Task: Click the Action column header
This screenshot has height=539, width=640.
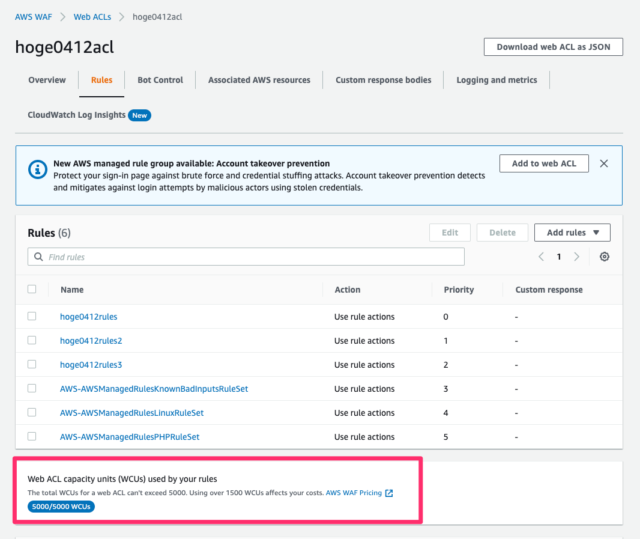Action: click(x=347, y=290)
